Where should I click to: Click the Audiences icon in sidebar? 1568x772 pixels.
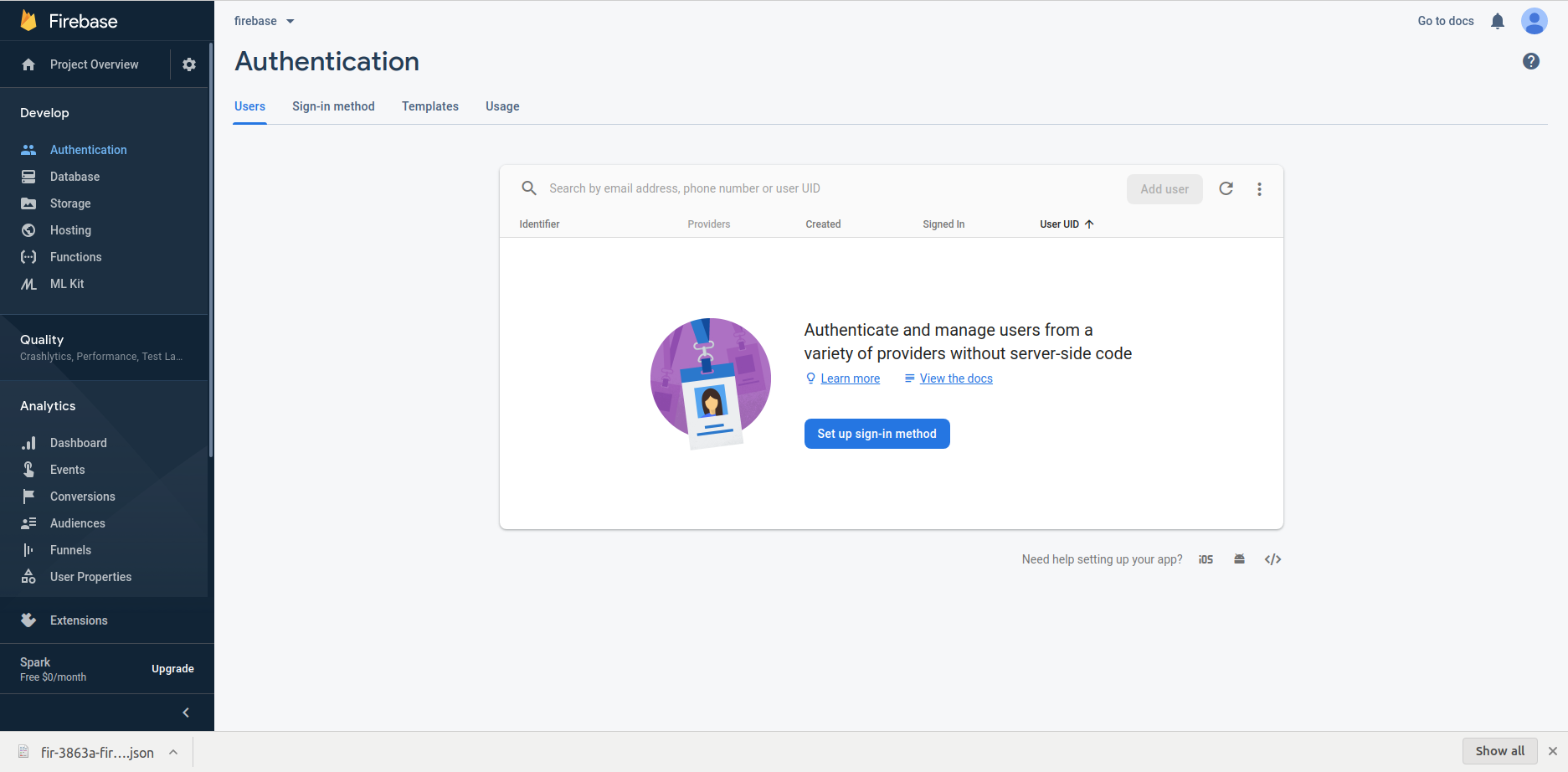click(28, 523)
